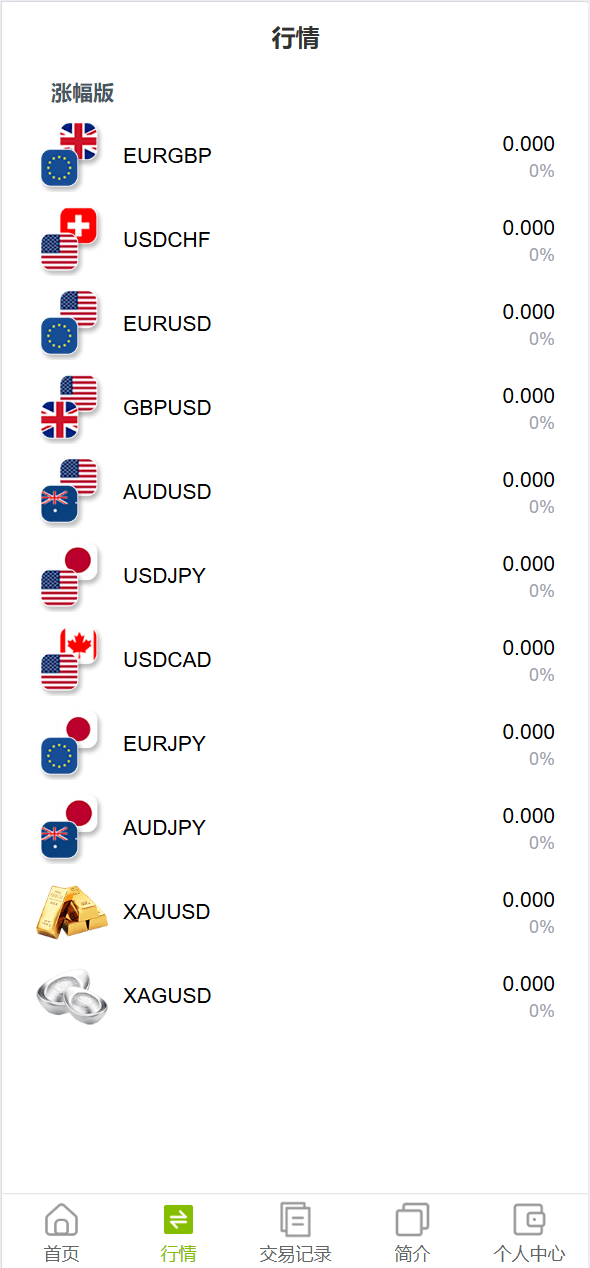The image size is (590, 1268).
Task: Click the 行情 page title
Action: 295,39
